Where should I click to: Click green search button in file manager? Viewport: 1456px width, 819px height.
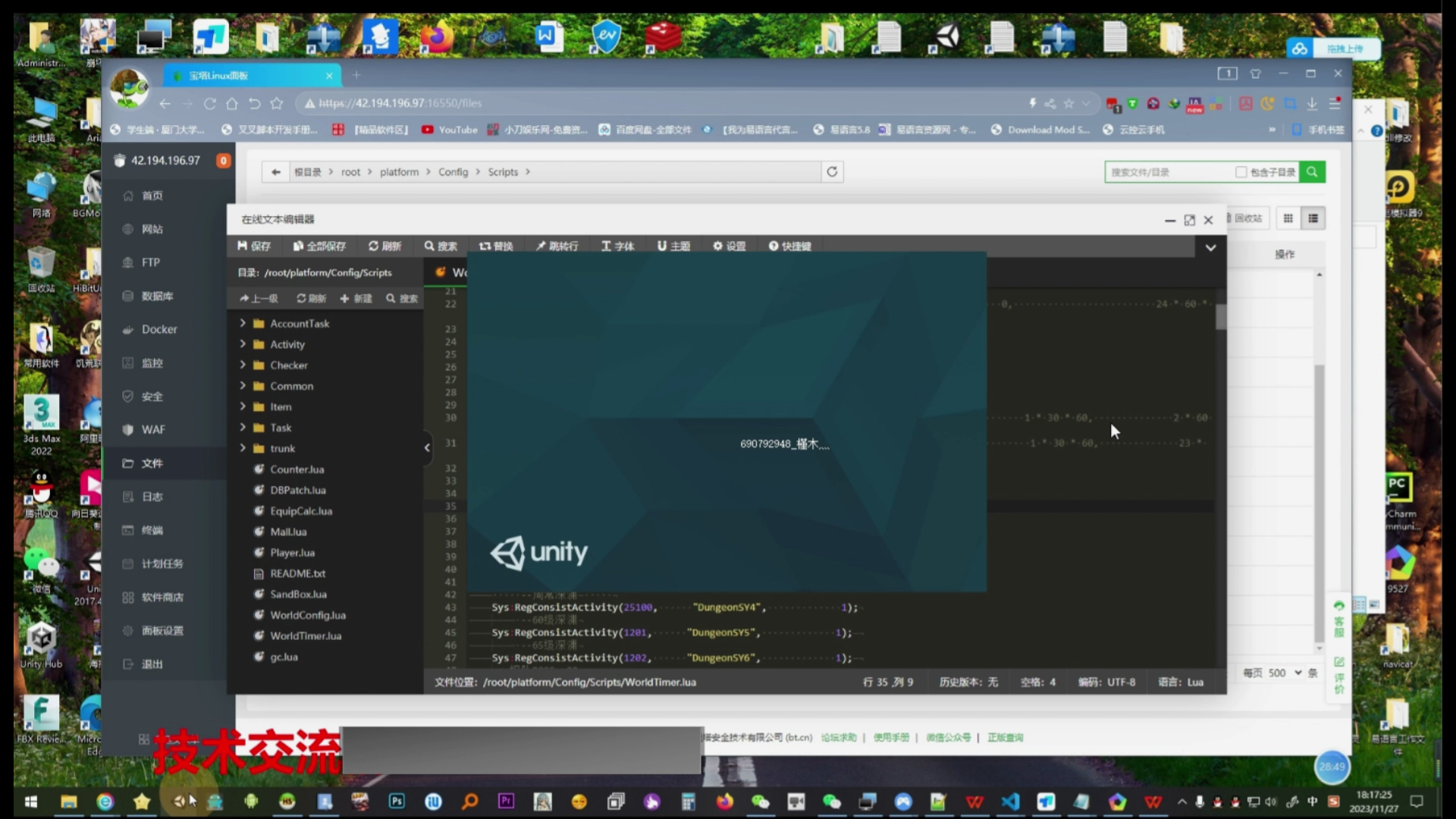[1312, 172]
